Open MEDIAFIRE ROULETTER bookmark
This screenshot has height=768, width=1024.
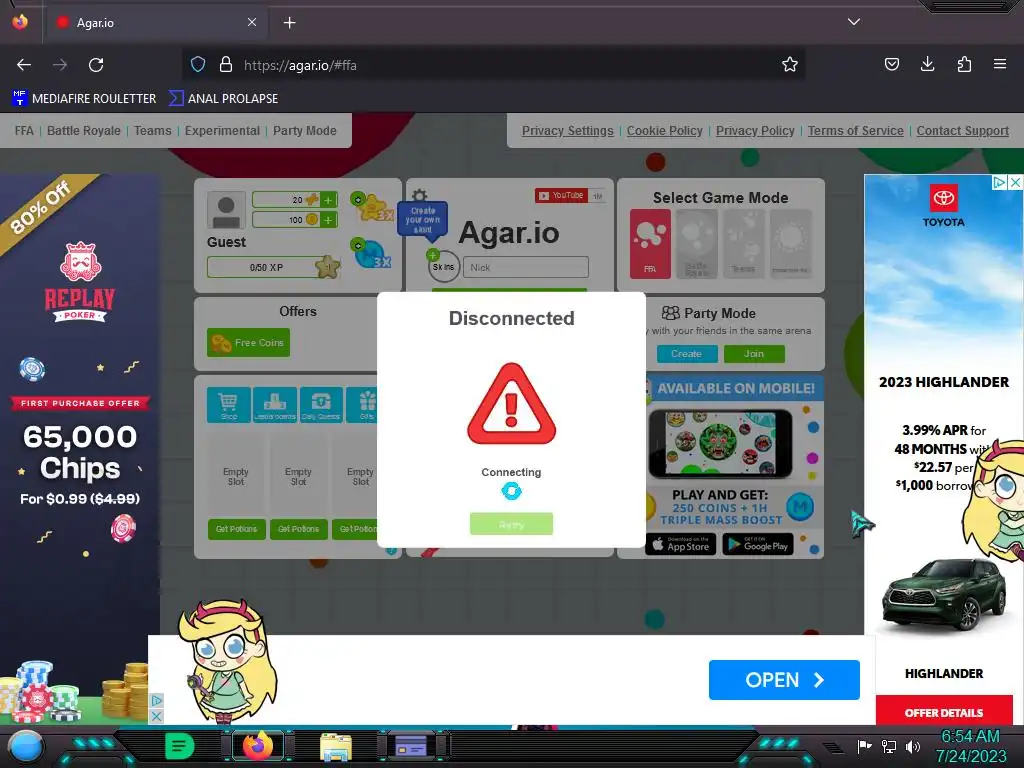click(84, 99)
